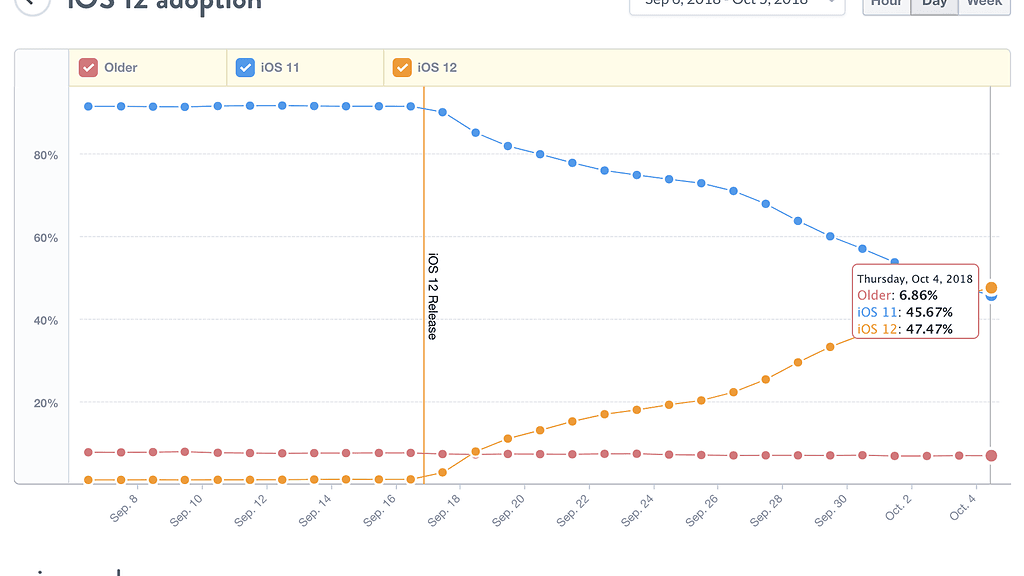Click the Older legend label
This screenshot has width=1024, height=576.
[x=121, y=68]
